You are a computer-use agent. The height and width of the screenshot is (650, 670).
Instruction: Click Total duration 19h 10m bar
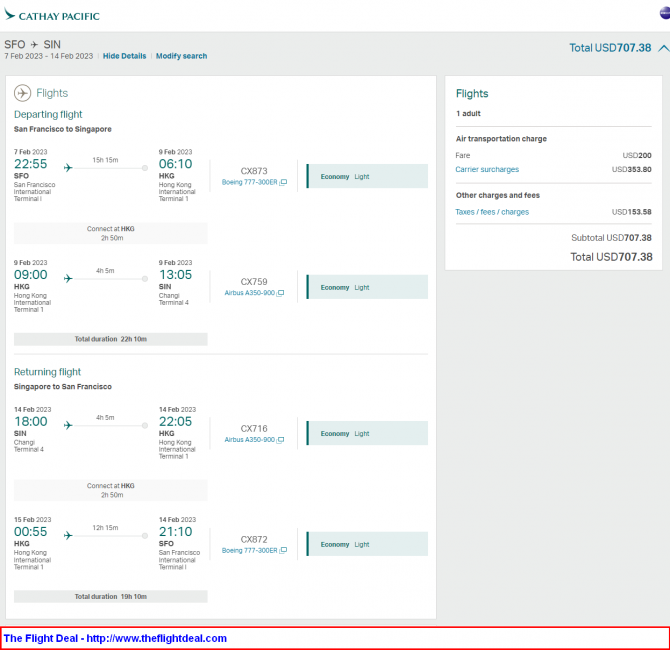pyautogui.click(x=111, y=597)
